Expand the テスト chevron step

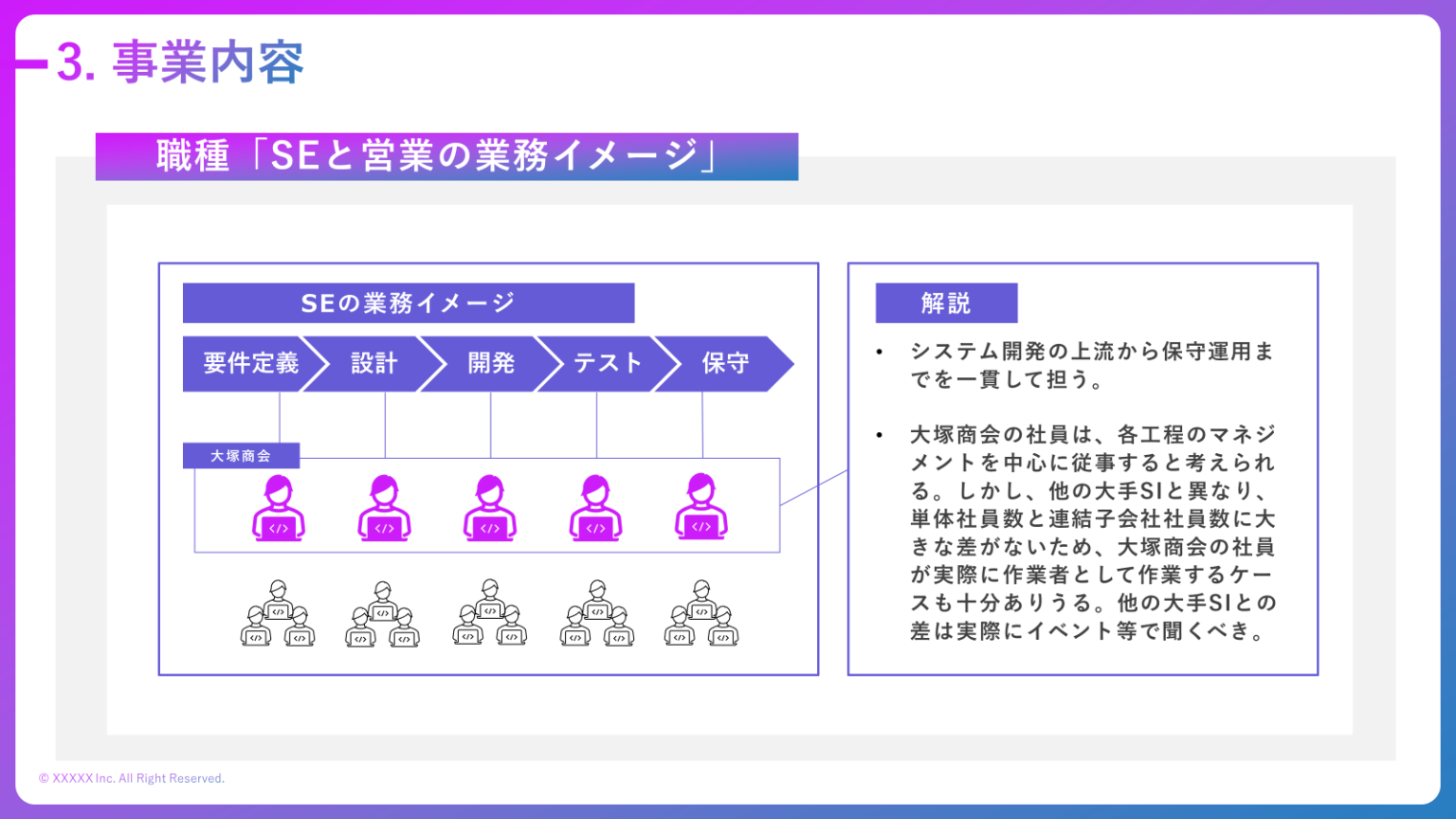[607, 363]
